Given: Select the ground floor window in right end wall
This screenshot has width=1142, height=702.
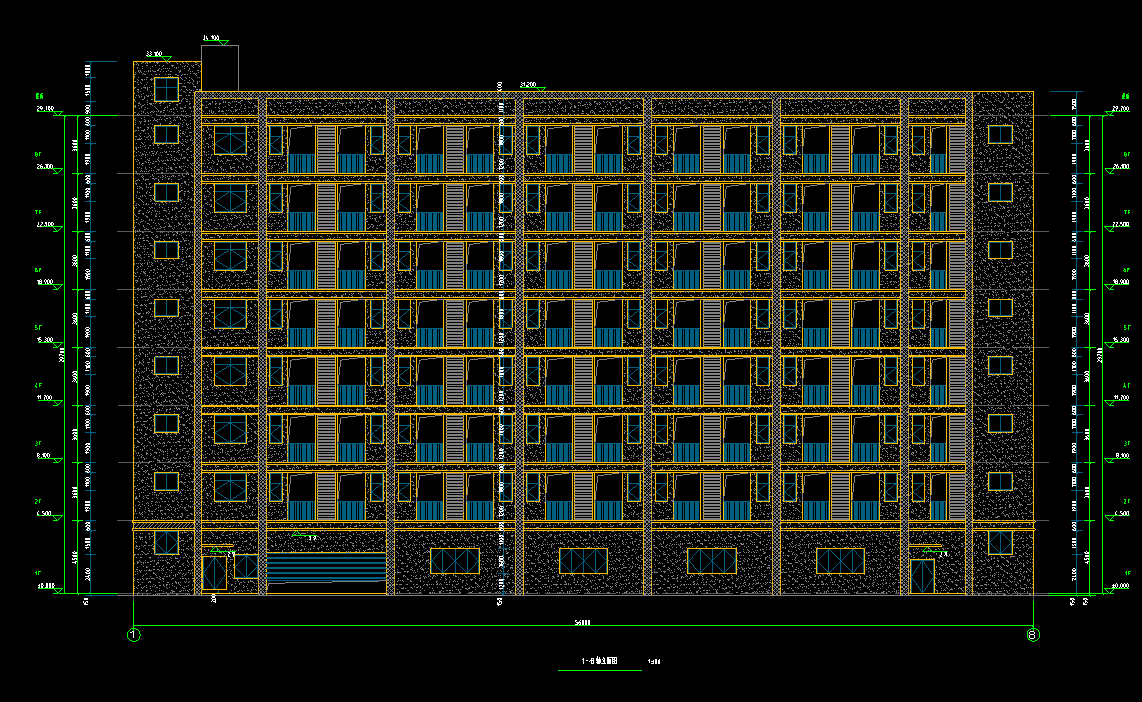Looking at the screenshot, I should click(x=1000, y=543).
